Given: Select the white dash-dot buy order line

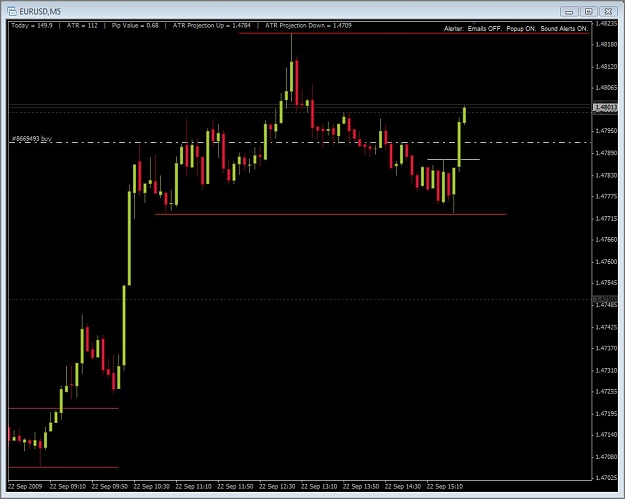Looking at the screenshot, I should [x=299, y=142].
